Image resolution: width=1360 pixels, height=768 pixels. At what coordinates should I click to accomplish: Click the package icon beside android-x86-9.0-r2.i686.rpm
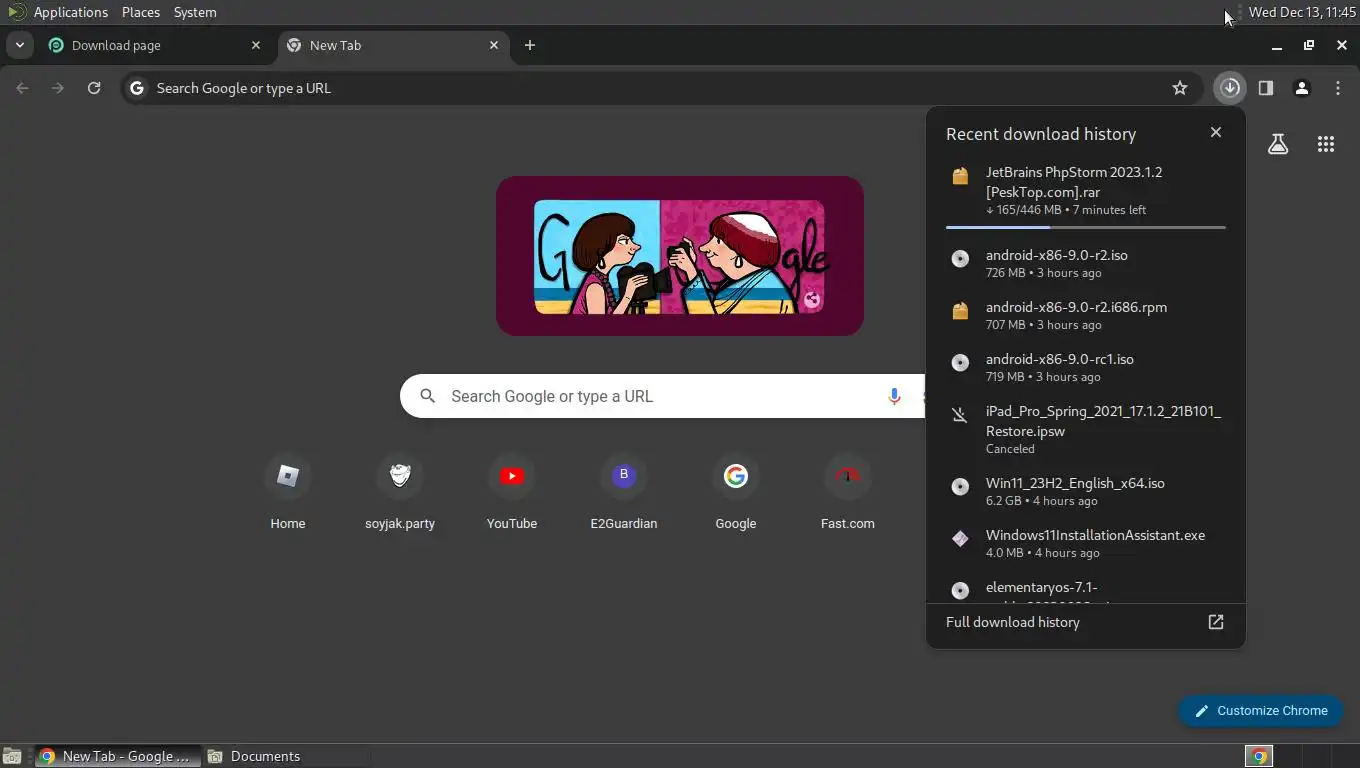[x=960, y=311]
